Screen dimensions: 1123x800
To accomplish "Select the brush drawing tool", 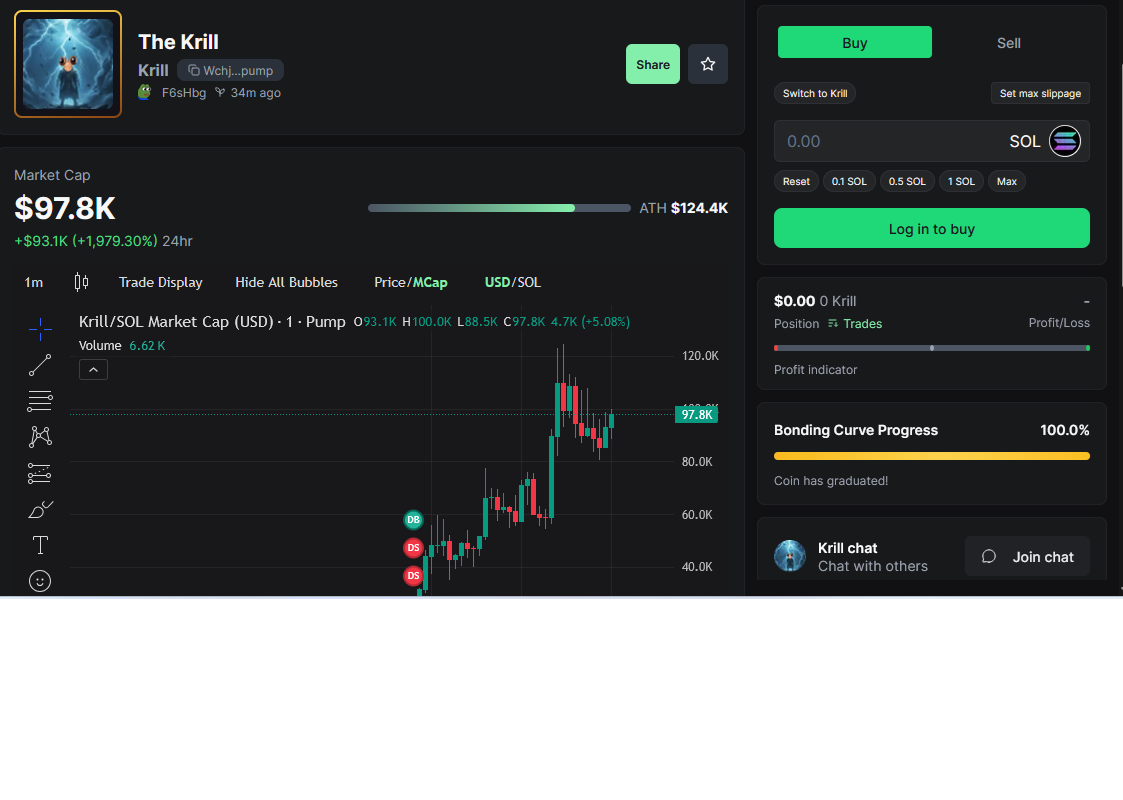I will 40,510.
